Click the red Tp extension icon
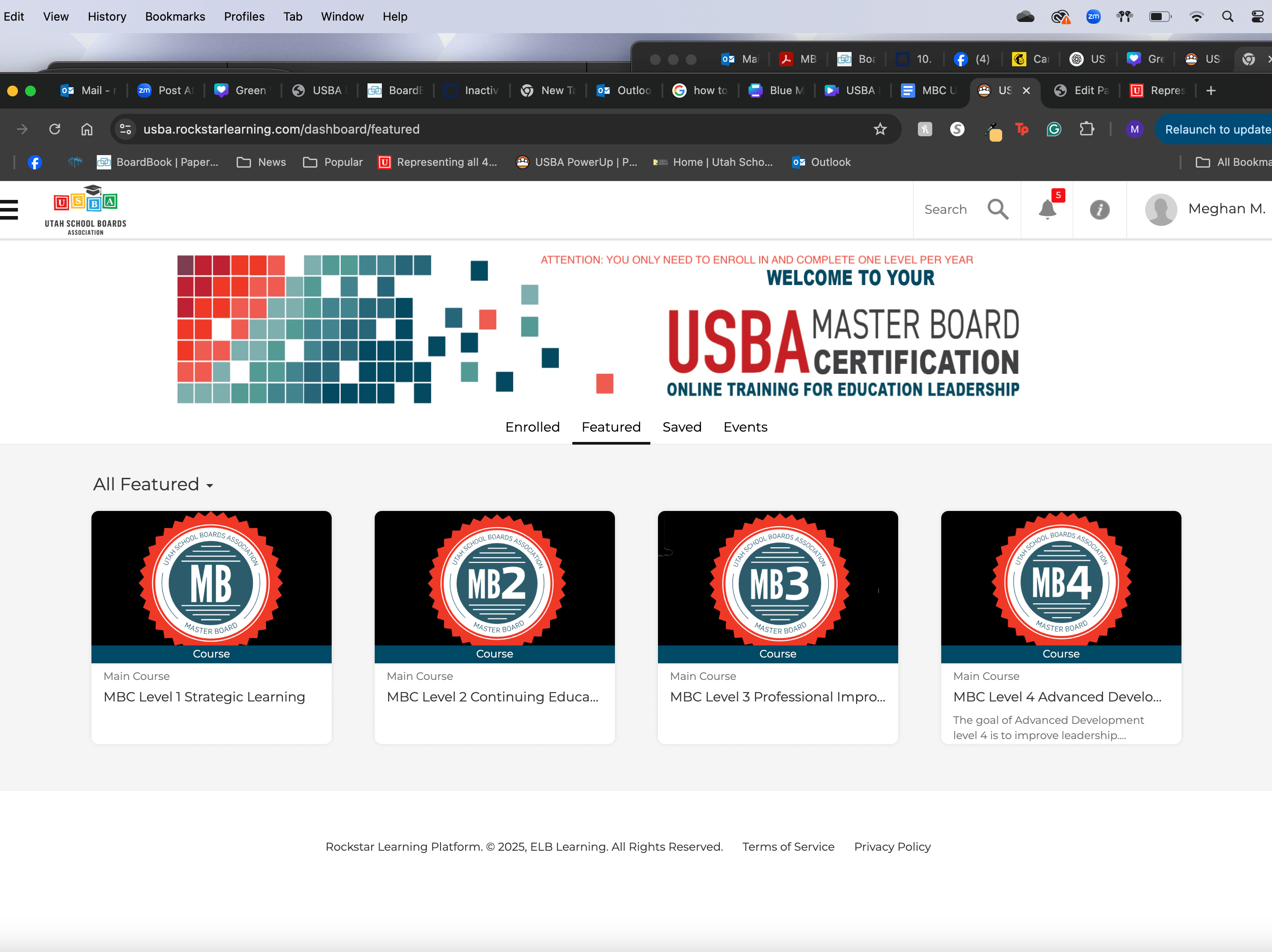1272x952 pixels. click(x=1022, y=129)
